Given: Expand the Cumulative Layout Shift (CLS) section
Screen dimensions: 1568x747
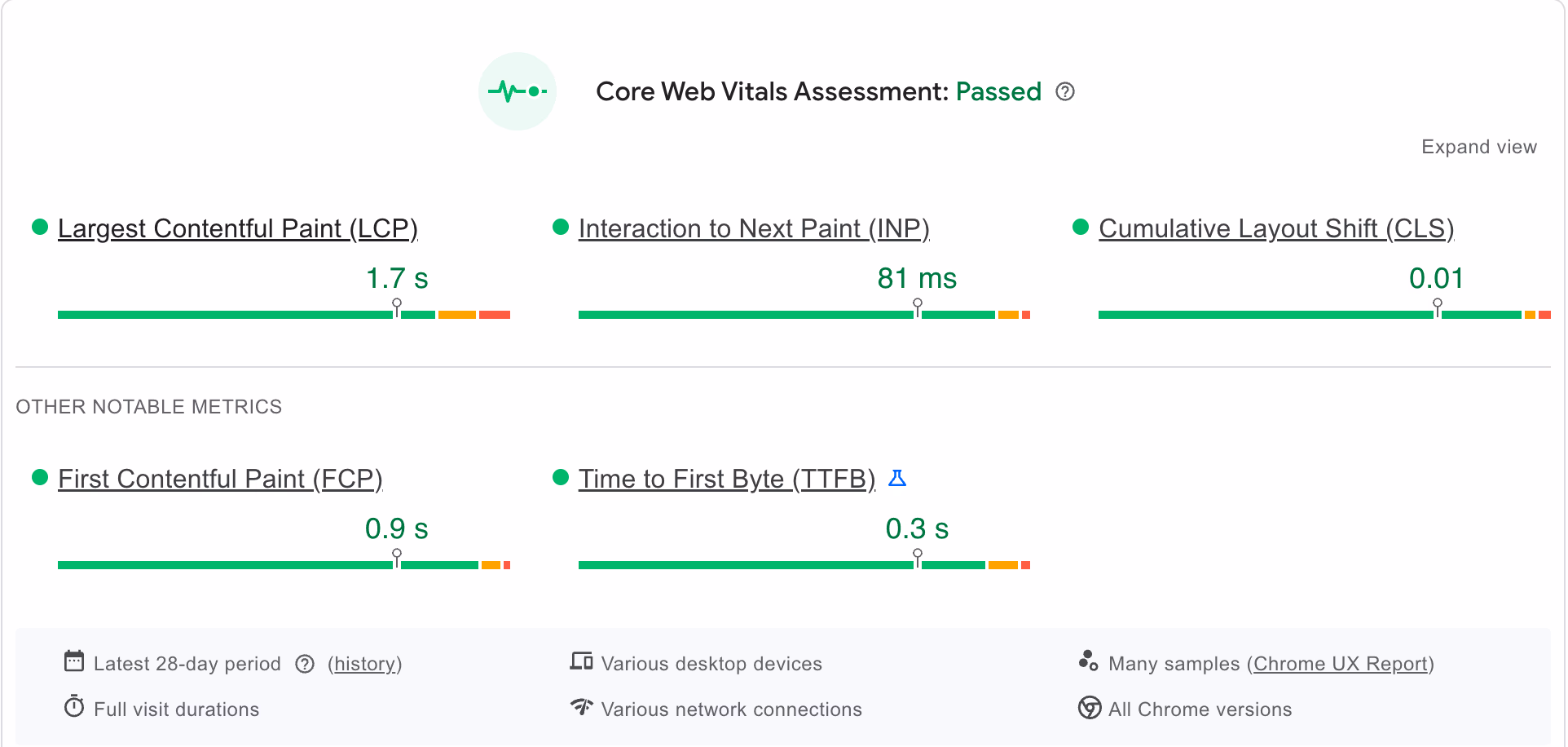Looking at the screenshot, I should click(x=1276, y=228).
